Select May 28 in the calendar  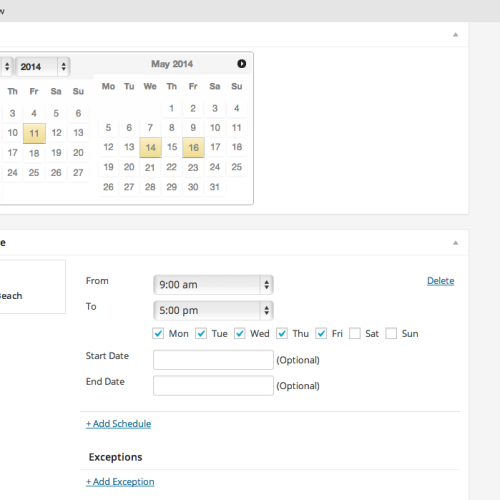point(150,187)
